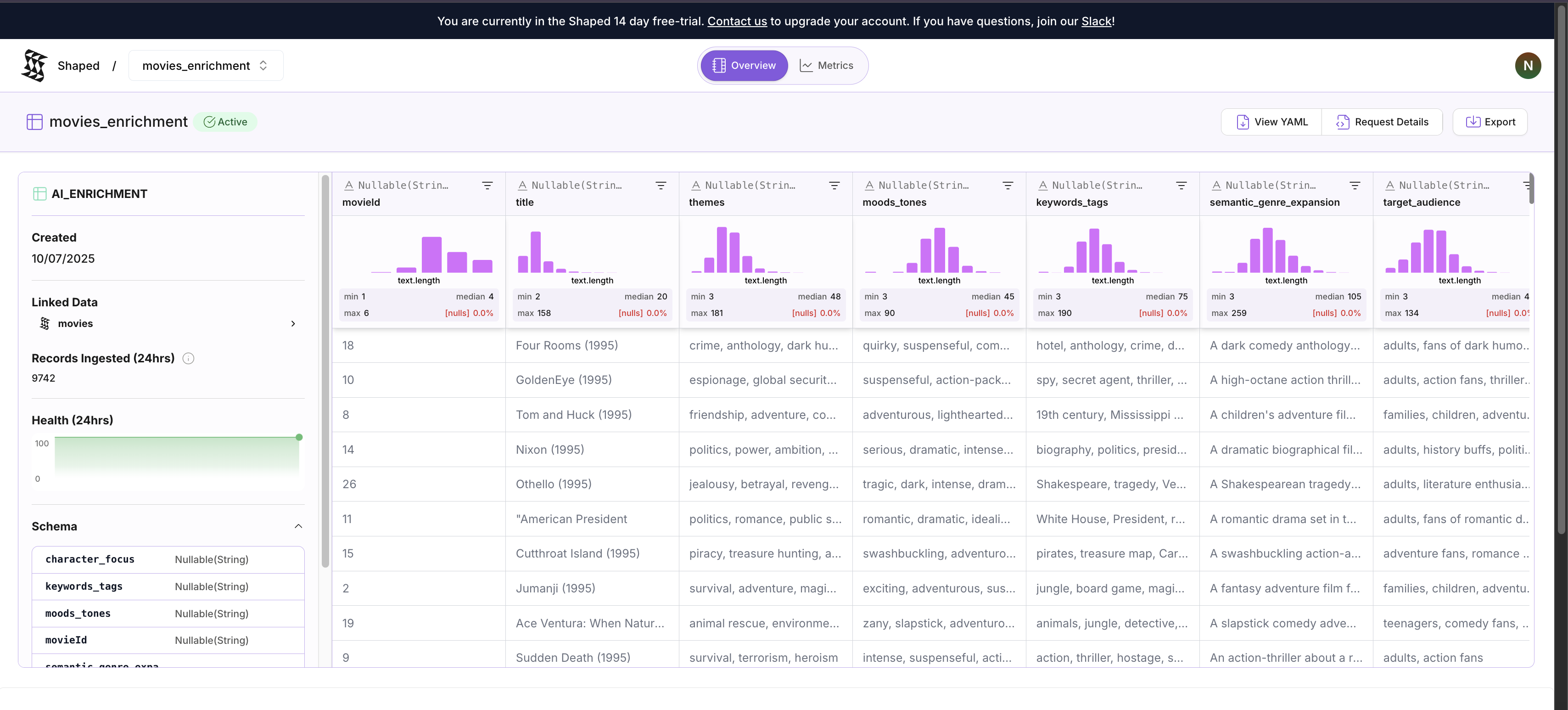The width and height of the screenshot is (1568, 710).
Task: Click the Shaped logo icon
Action: click(x=34, y=66)
